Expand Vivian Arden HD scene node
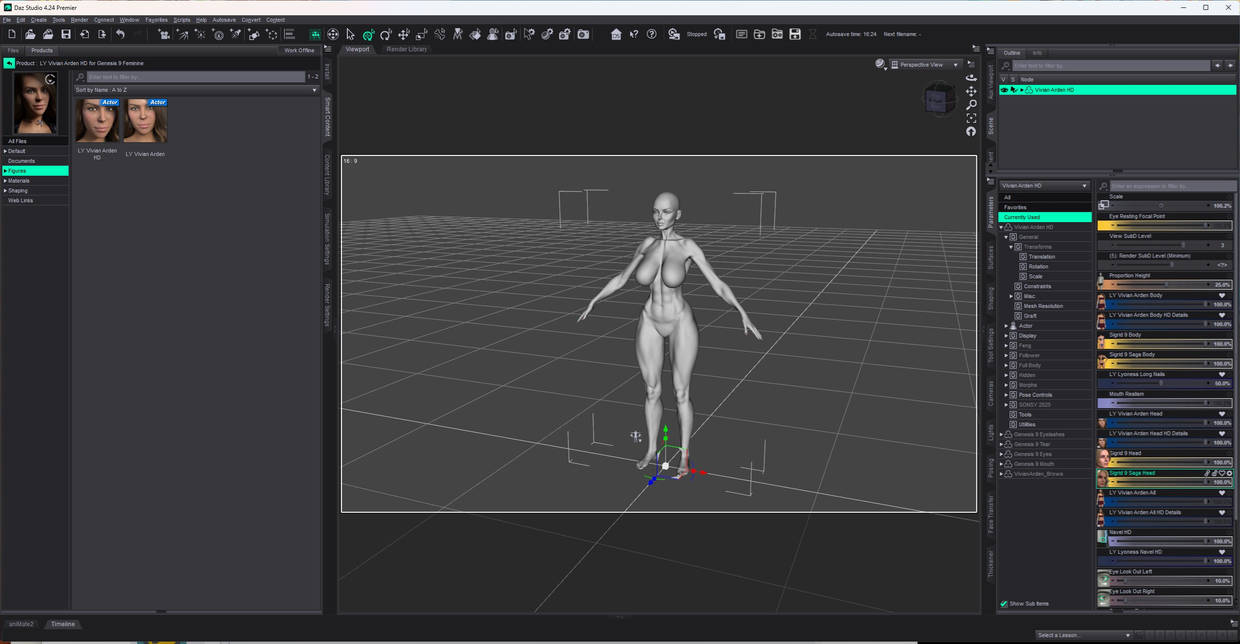 coord(1021,90)
